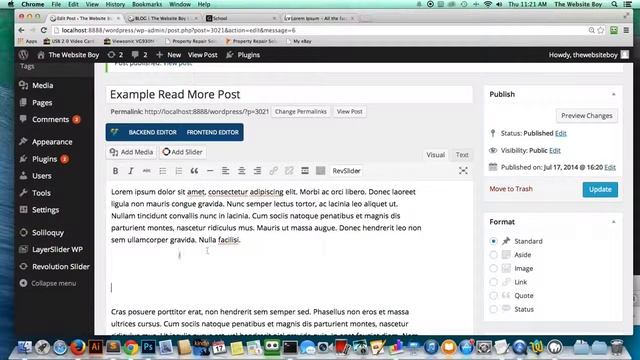
Task: Open updates indicator showing 2
Action: [115, 55]
